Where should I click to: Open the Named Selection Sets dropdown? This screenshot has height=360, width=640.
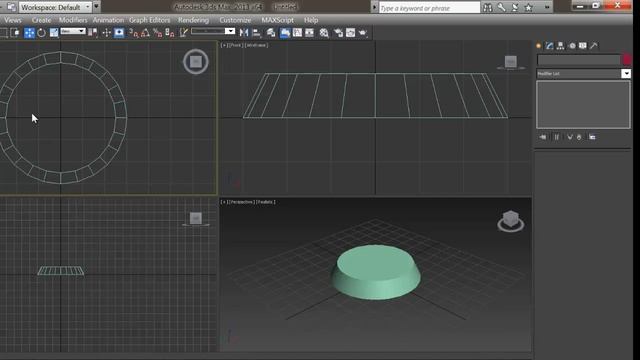[213, 31]
